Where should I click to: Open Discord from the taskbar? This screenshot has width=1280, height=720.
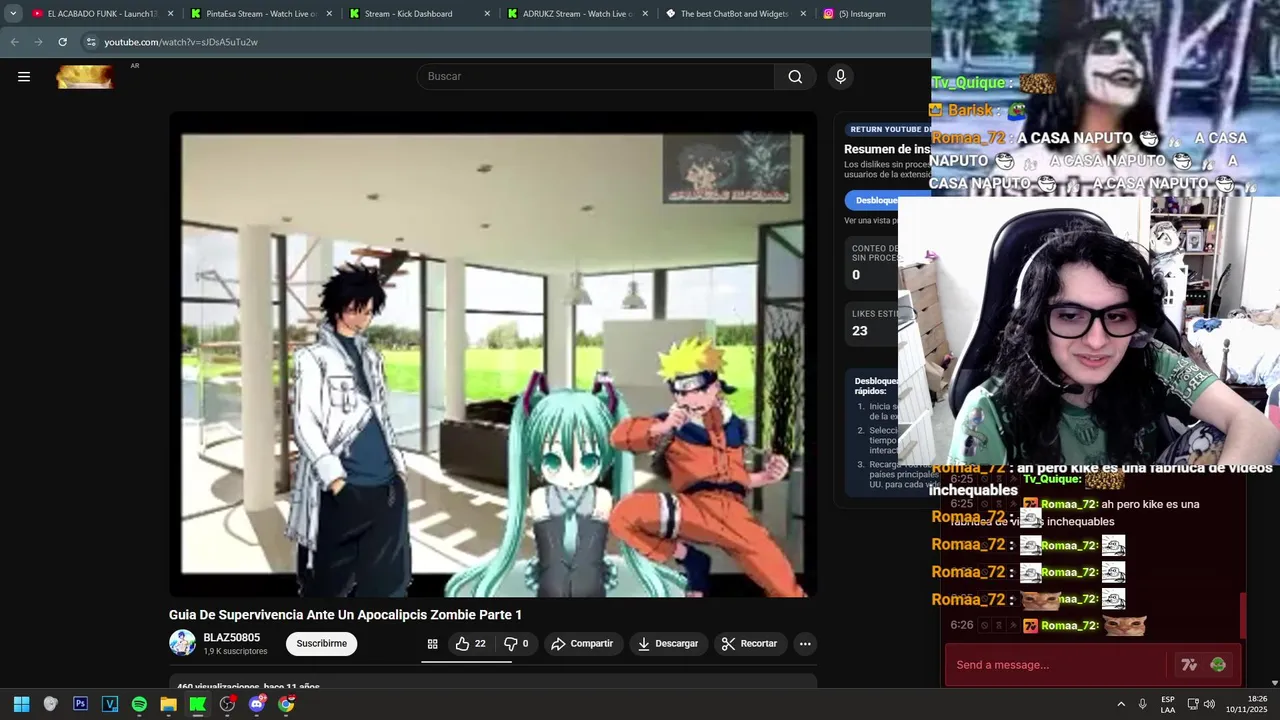point(256,704)
